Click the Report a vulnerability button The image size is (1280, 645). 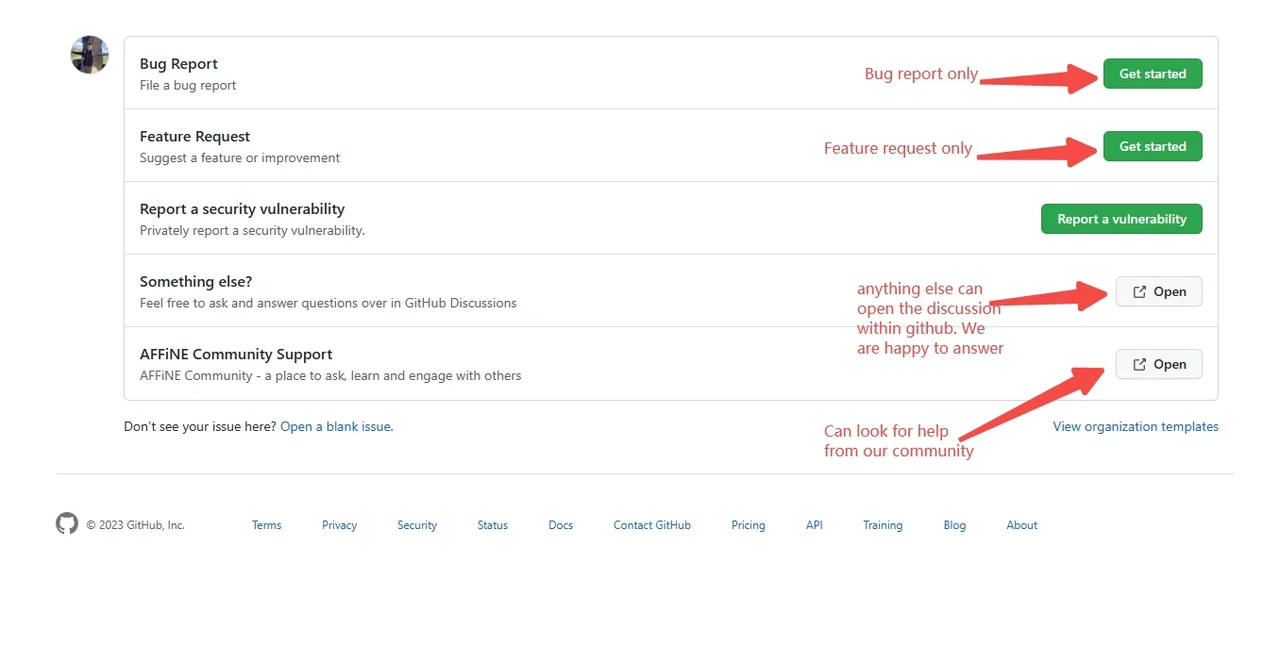click(1122, 219)
